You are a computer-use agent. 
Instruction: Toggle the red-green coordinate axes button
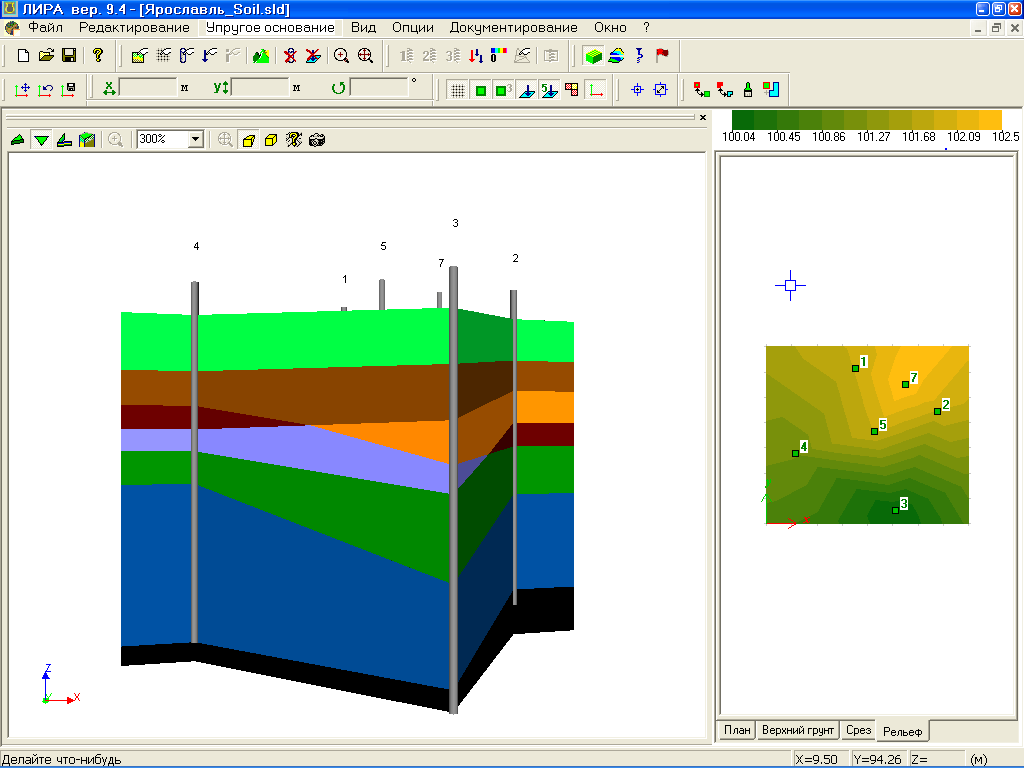tap(596, 90)
